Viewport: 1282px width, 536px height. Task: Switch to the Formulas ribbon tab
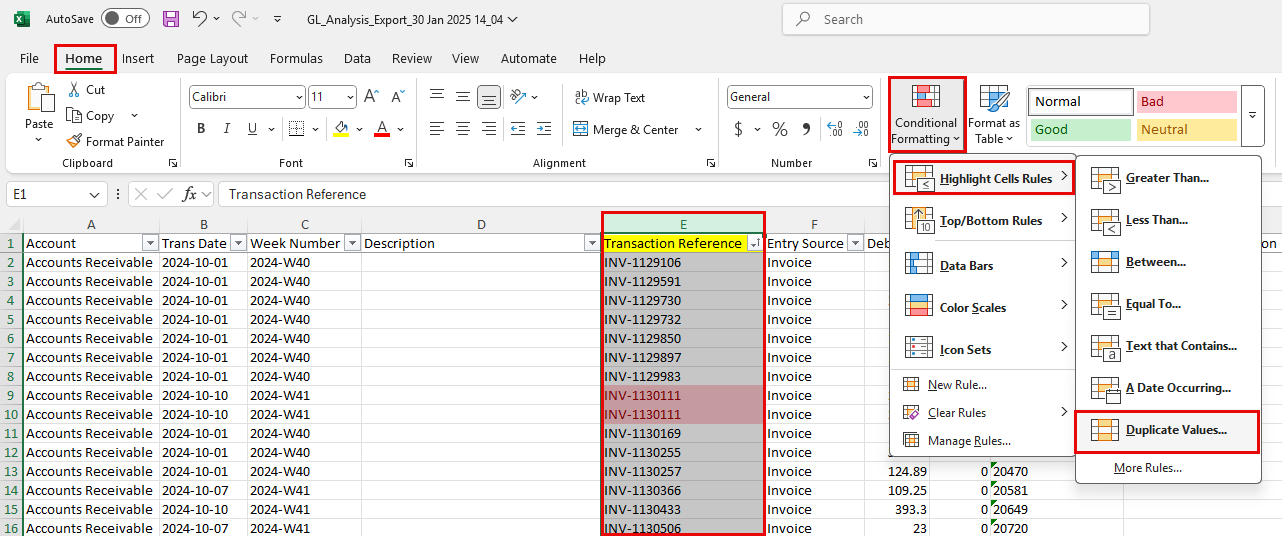(x=296, y=59)
